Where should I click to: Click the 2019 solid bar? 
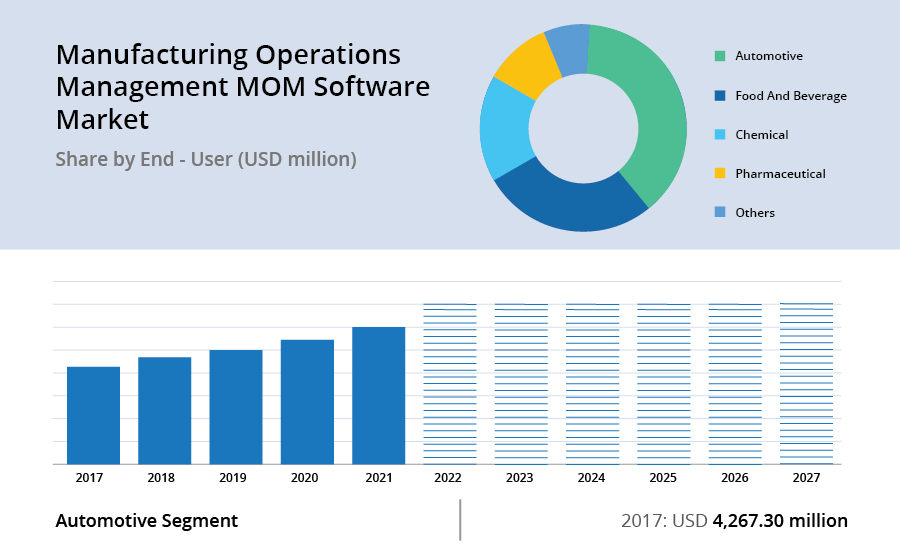point(236,407)
